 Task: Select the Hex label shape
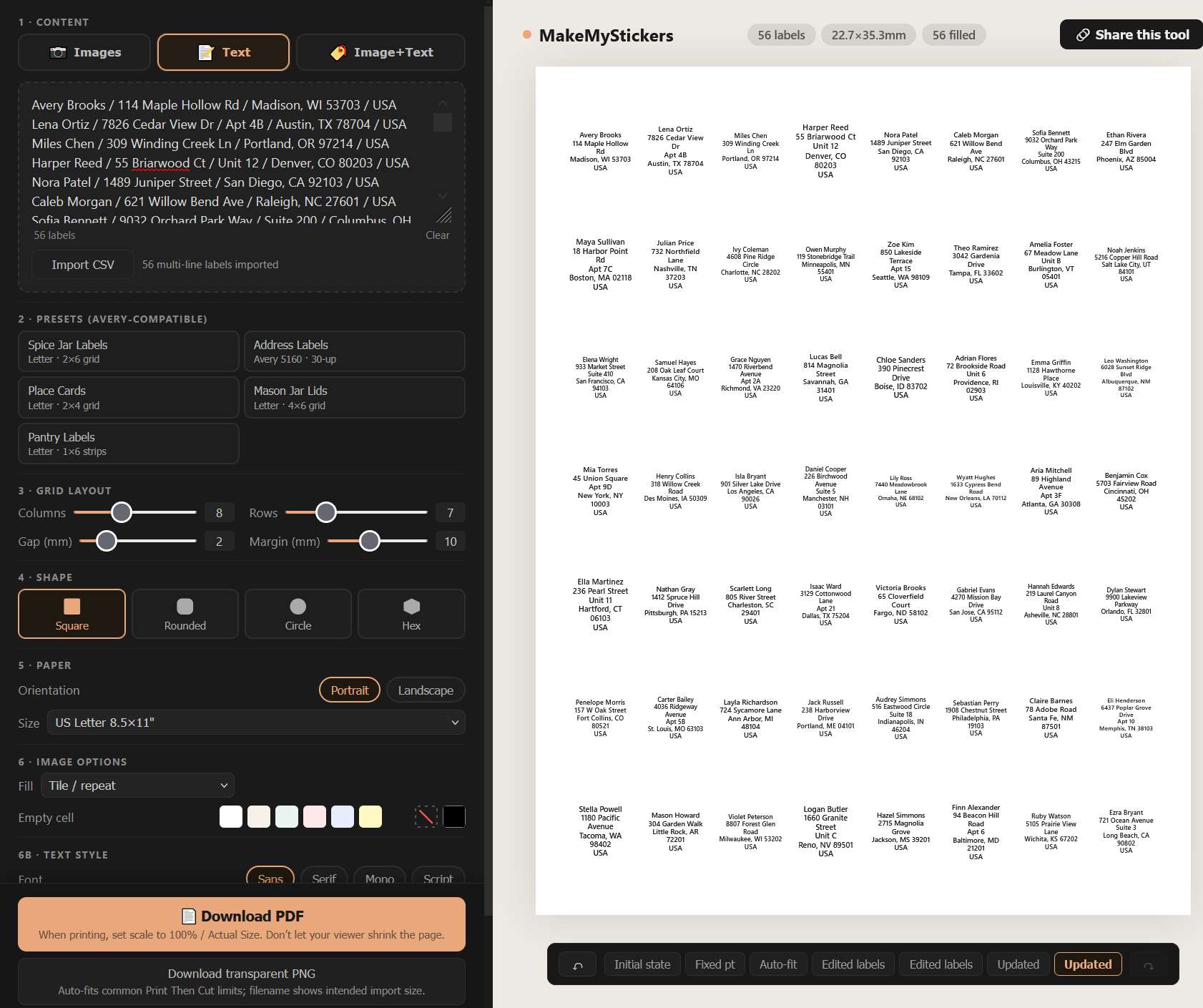point(411,614)
